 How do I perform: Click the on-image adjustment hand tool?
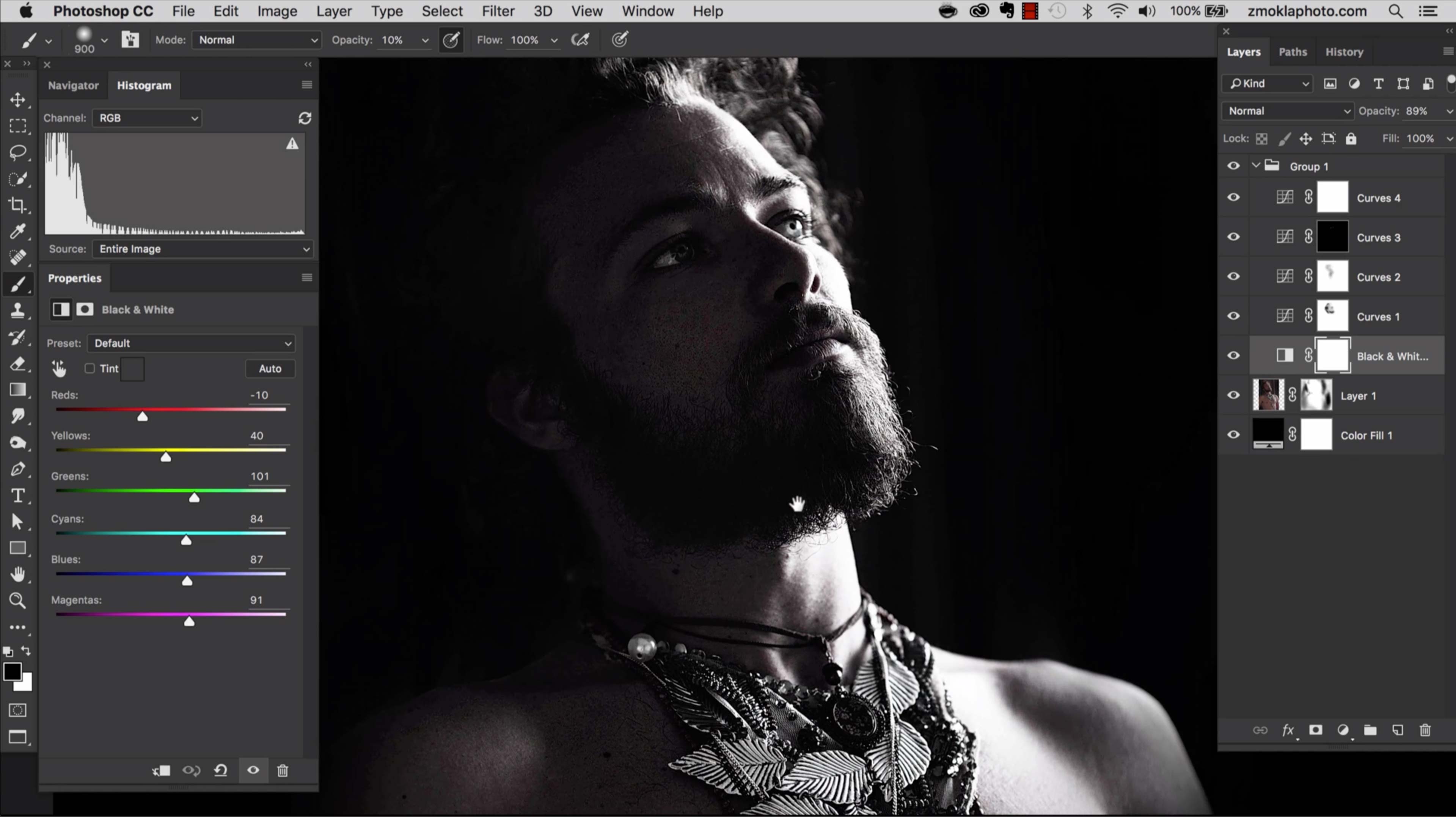click(59, 369)
